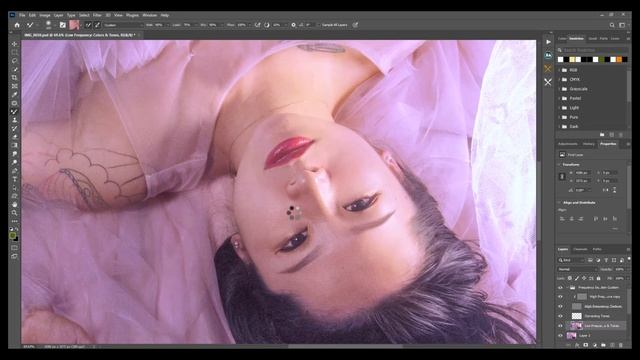Open the layer blend mode dropdown
This screenshot has height=360, width=640.
577,269
